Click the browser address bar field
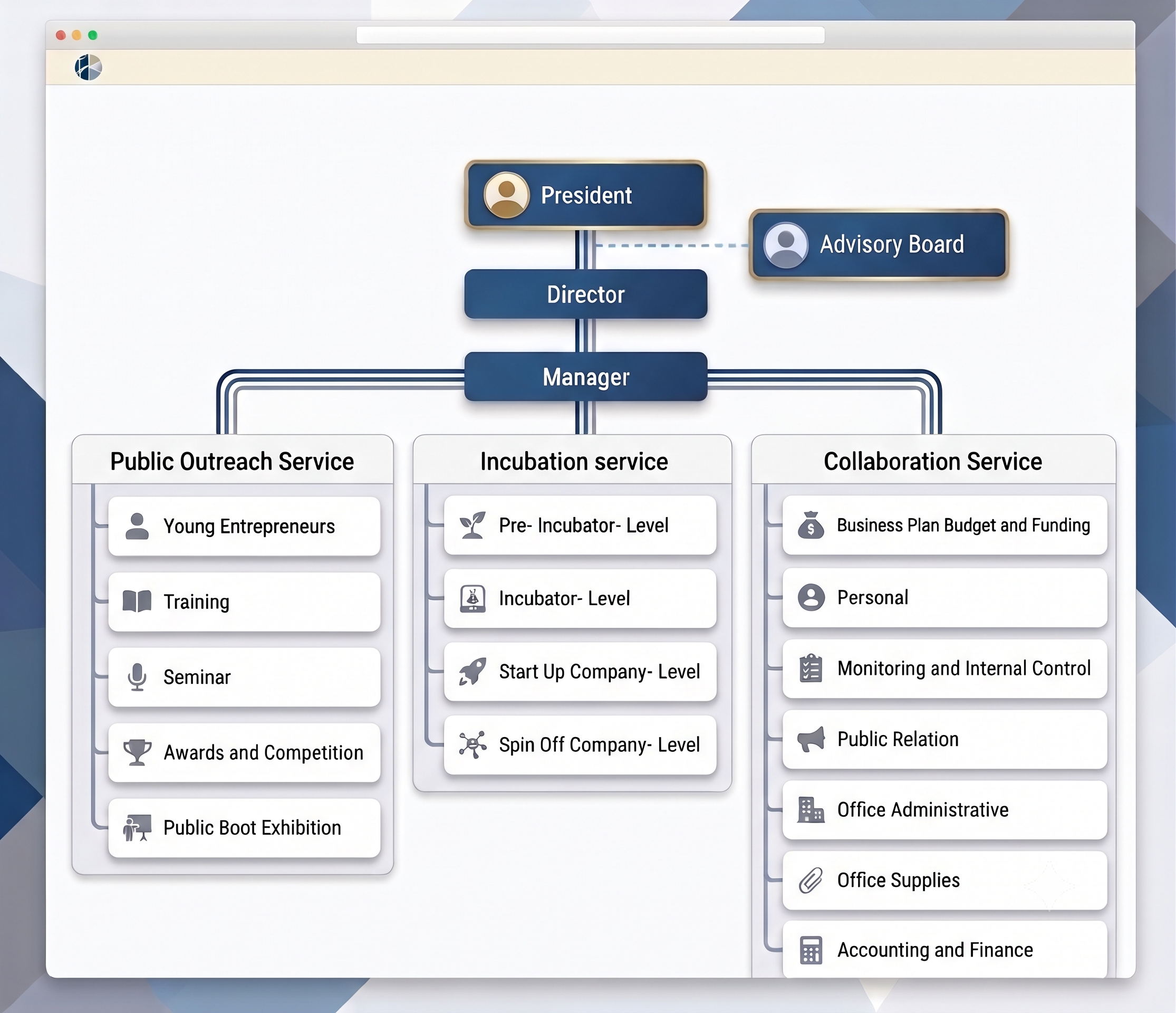The image size is (1176, 1013). (590, 35)
